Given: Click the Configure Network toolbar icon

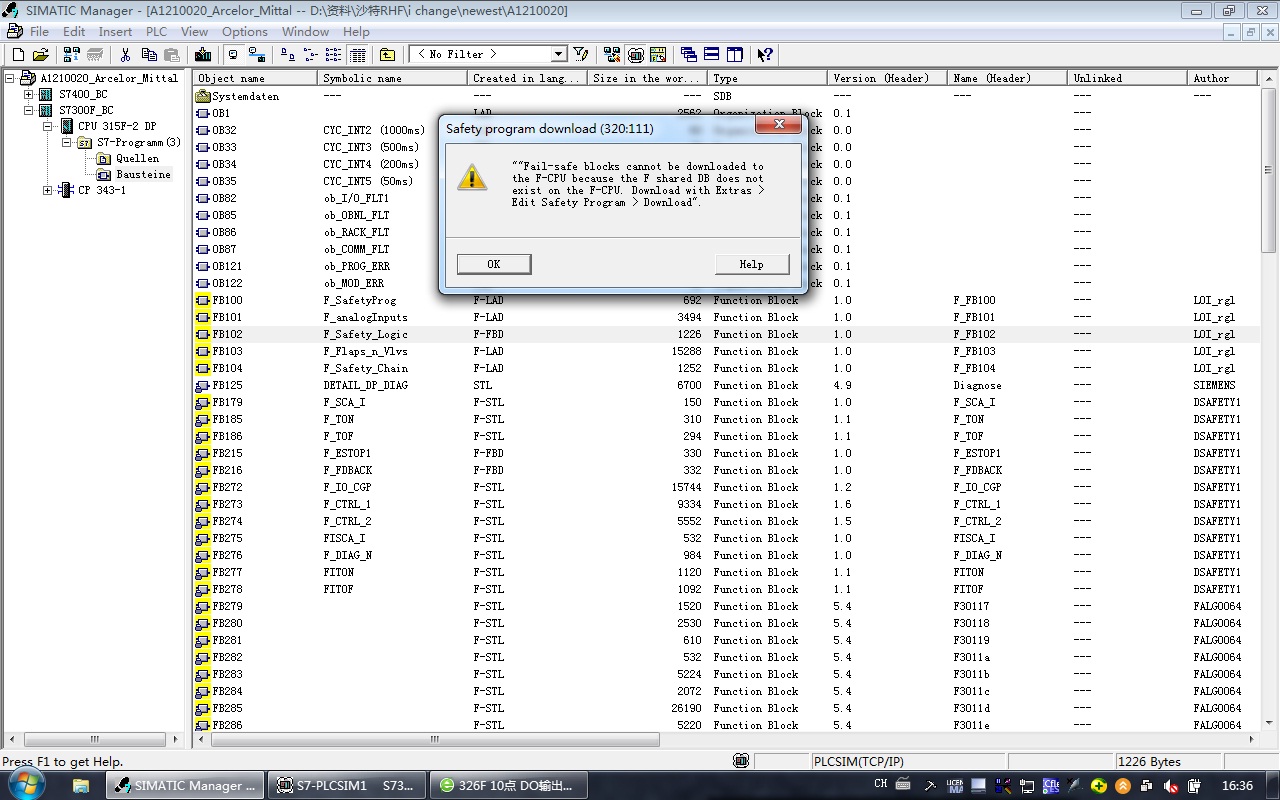Looking at the screenshot, I should (612, 54).
